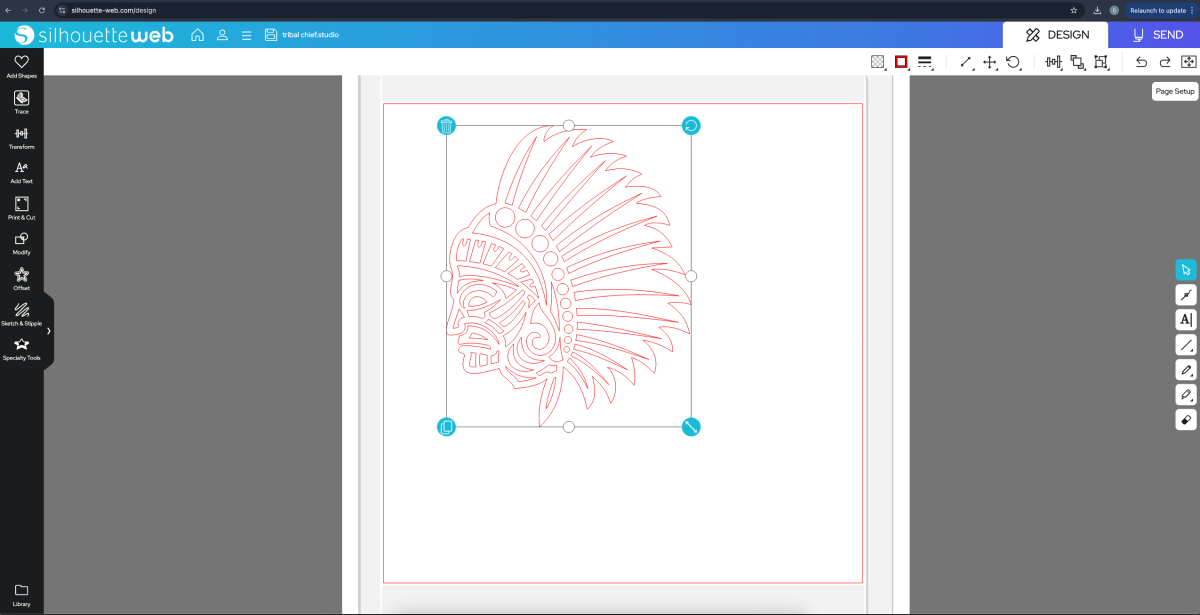Open the rotate options tool
1200x615 pixels.
pos(1013,62)
